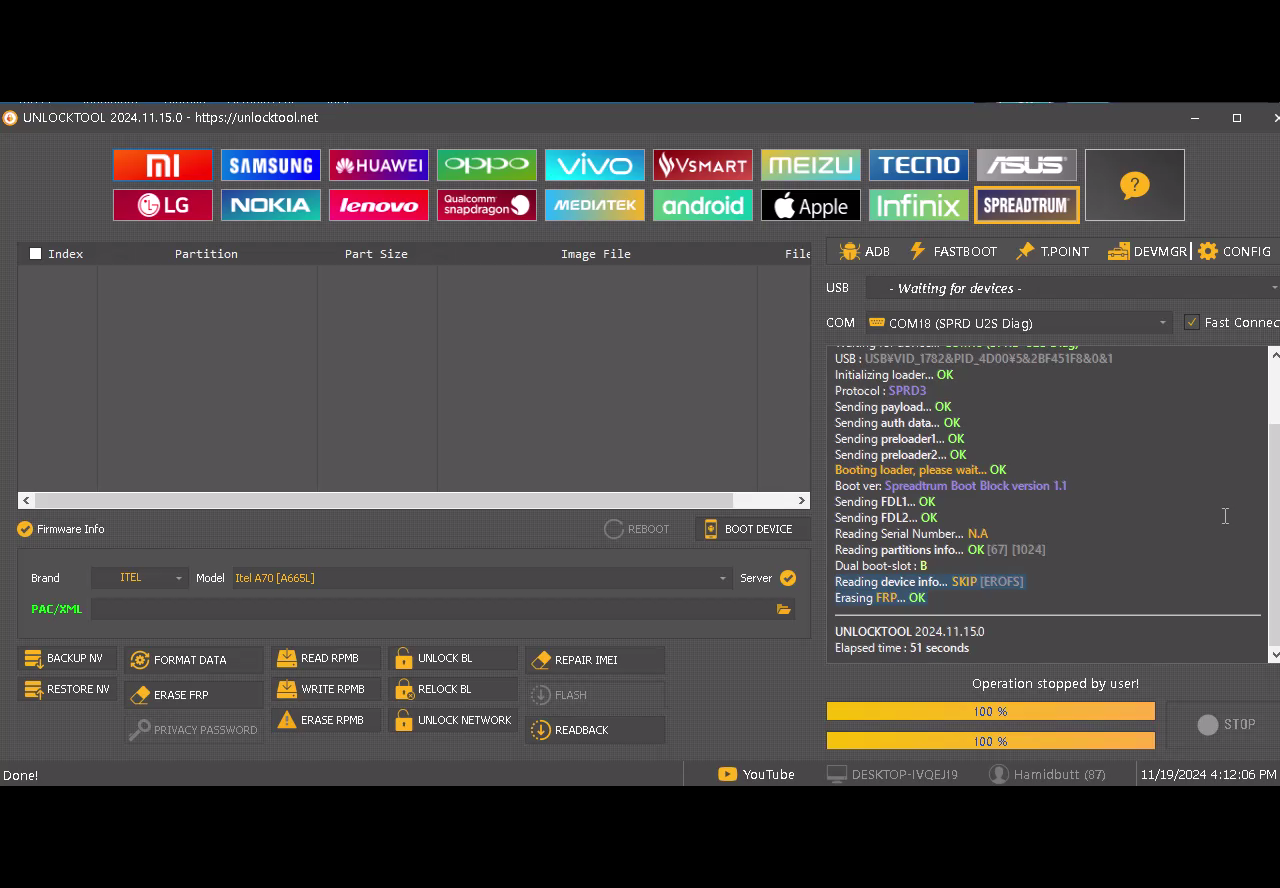Select the Nokia brand tile
1280x888 pixels.
coord(270,205)
